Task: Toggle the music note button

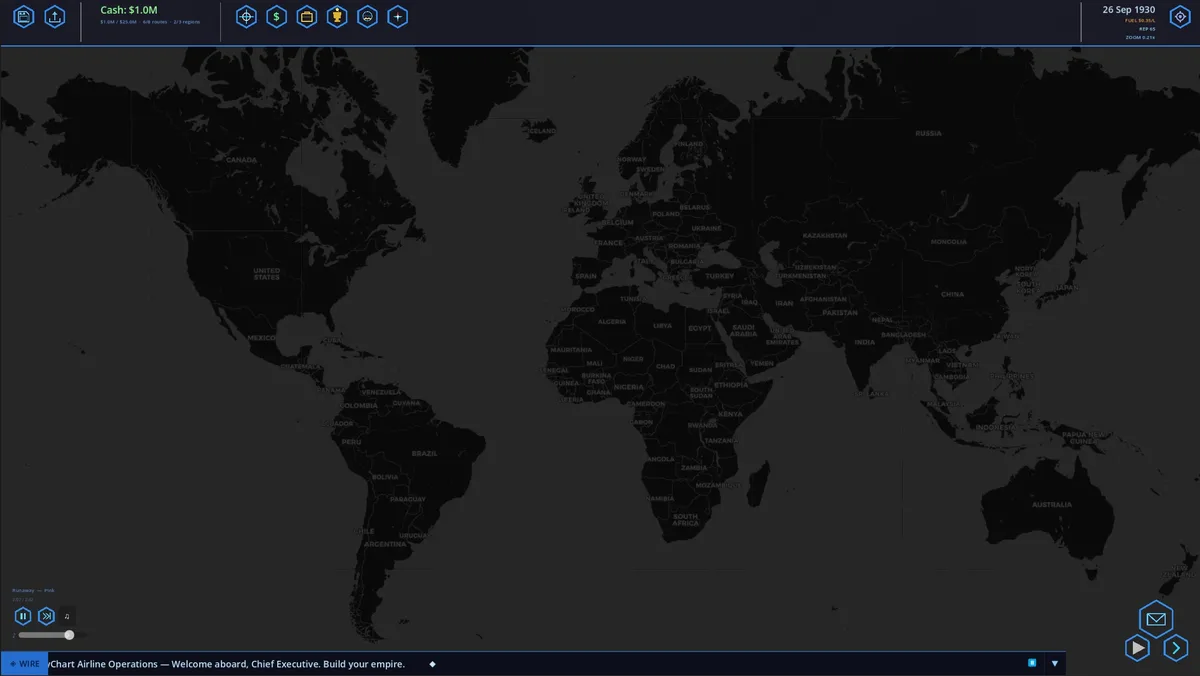Action: pyautogui.click(x=67, y=616)
